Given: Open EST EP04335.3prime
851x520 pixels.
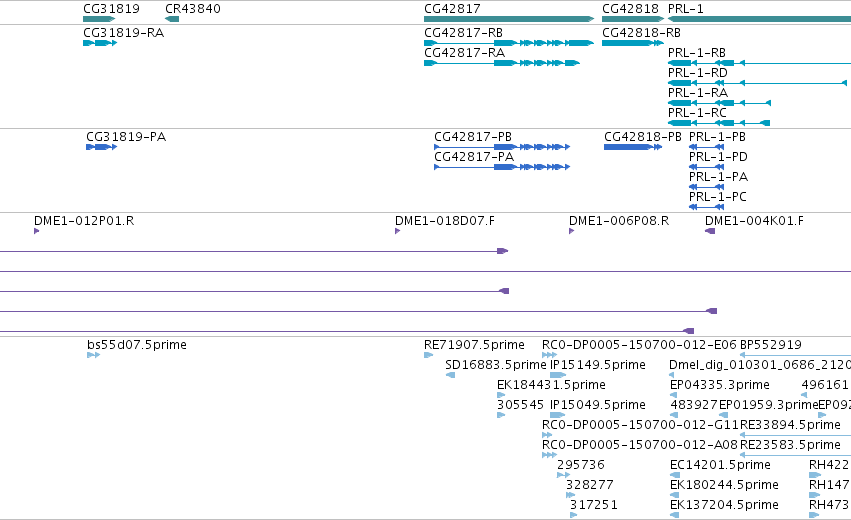Looking at the screenshot, I should click(672, 395).
